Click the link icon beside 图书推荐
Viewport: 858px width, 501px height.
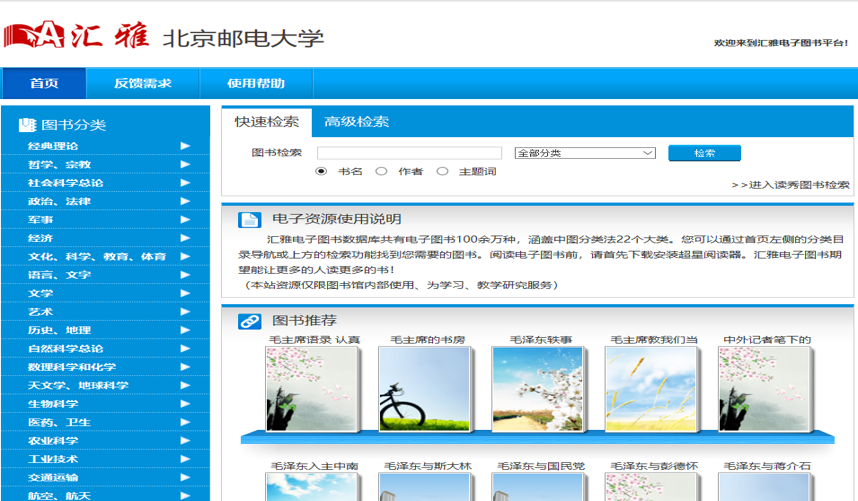click(x=249, y=321)
